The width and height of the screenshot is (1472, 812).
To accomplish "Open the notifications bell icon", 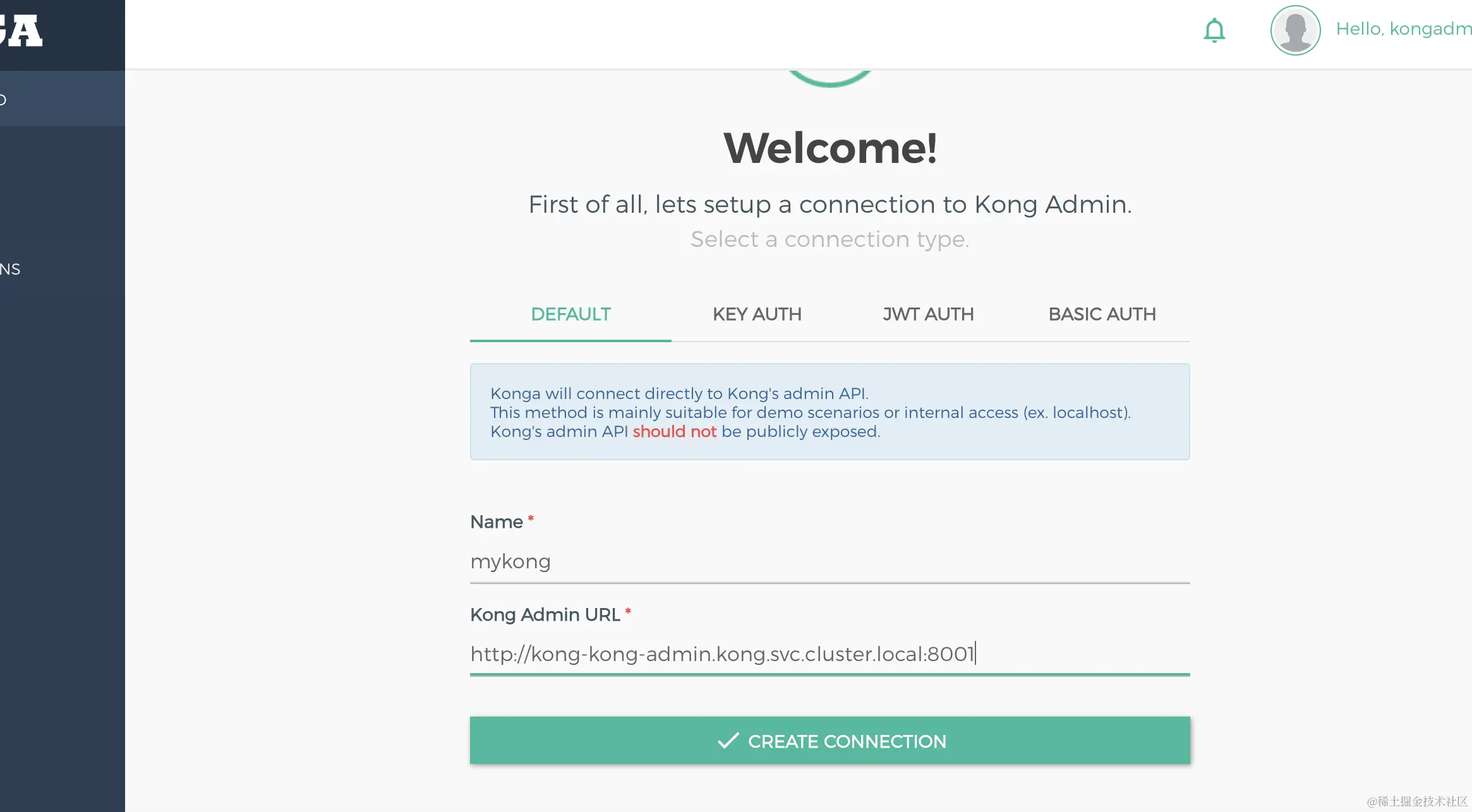I will tap(1214, 30).
